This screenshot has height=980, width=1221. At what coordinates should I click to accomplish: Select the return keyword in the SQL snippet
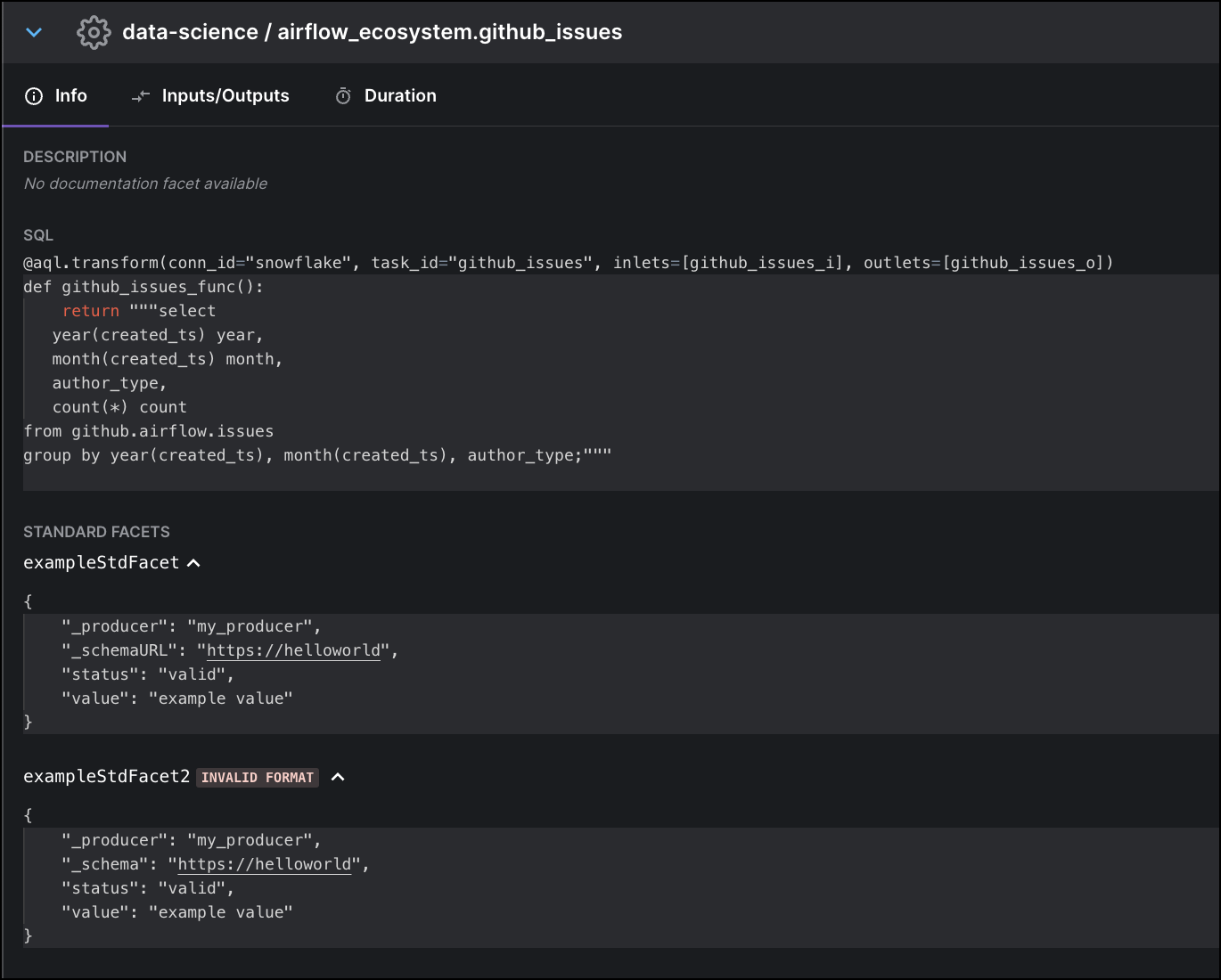point(90,310)
